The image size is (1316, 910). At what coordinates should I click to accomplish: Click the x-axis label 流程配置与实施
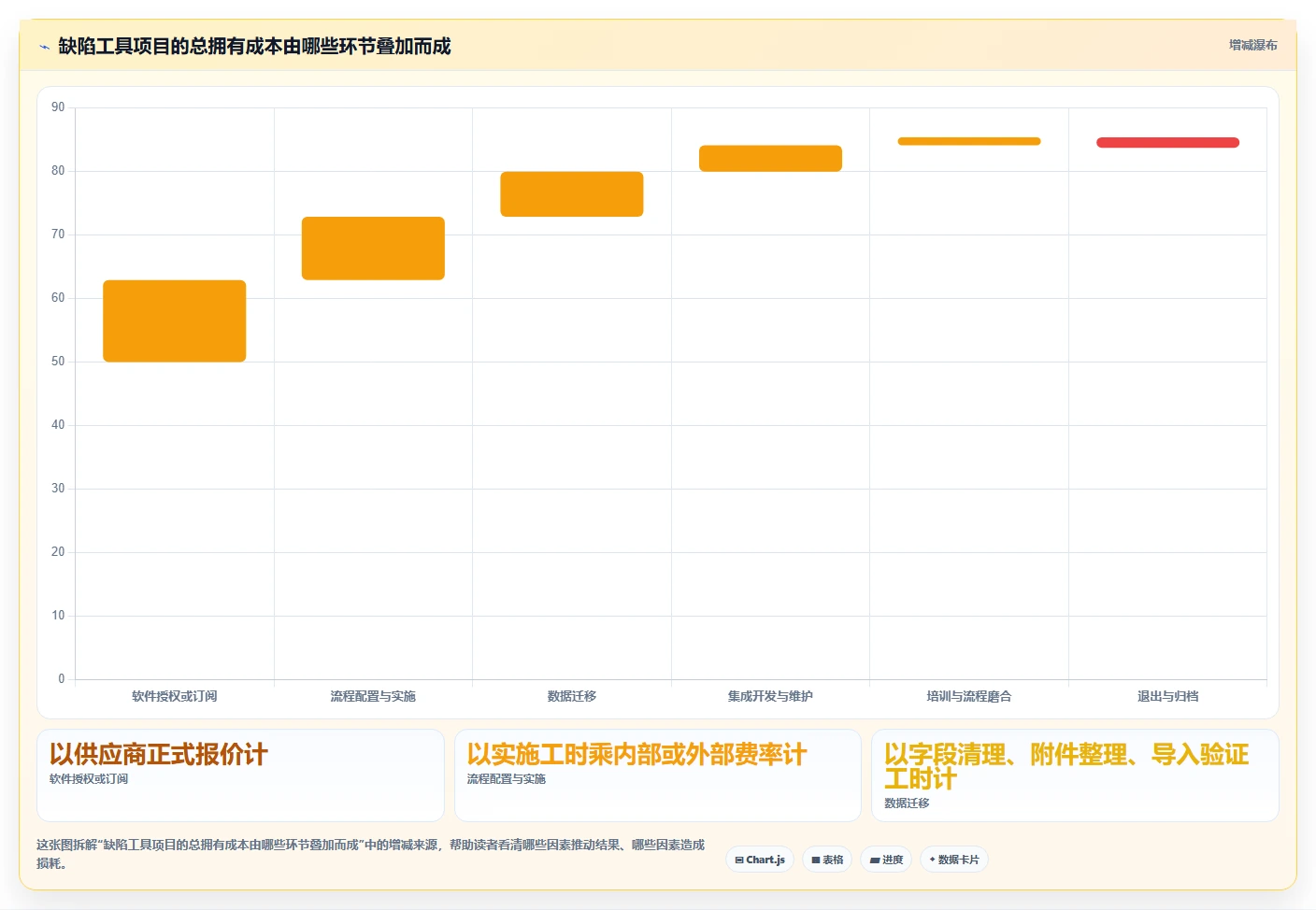373,696
